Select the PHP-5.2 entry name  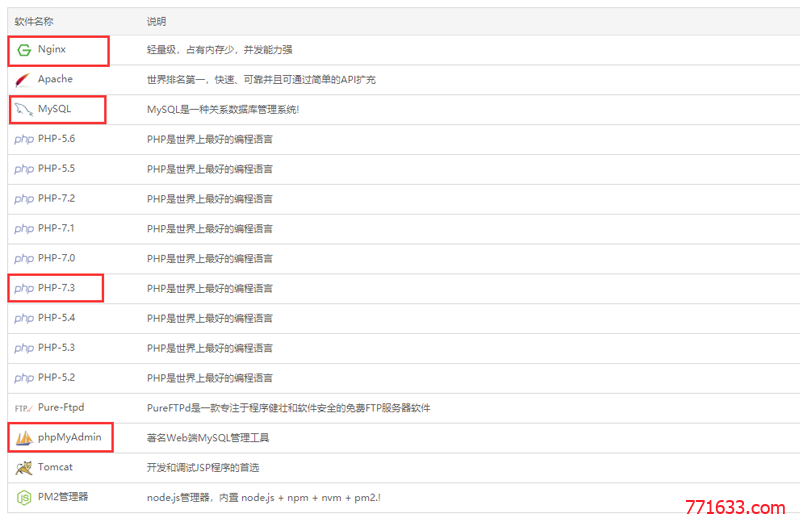point(56,378)
